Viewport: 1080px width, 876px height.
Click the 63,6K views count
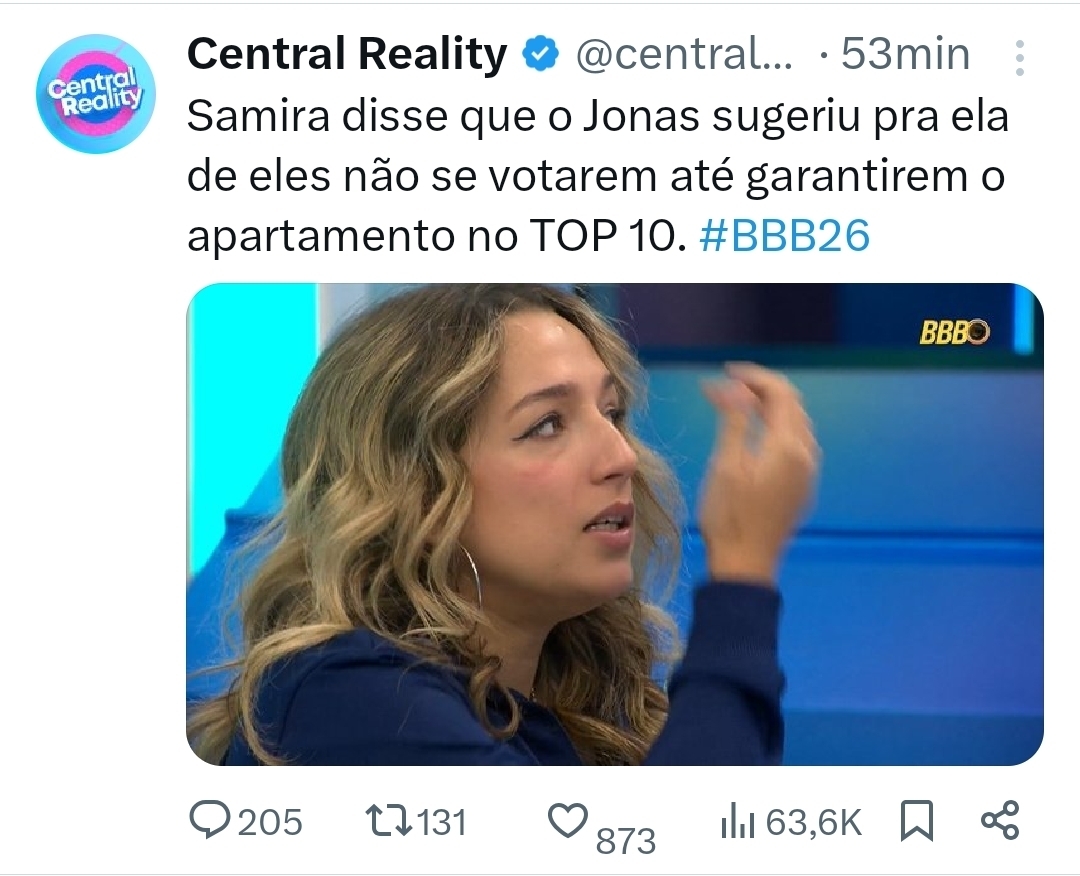(x=813, y=822)
